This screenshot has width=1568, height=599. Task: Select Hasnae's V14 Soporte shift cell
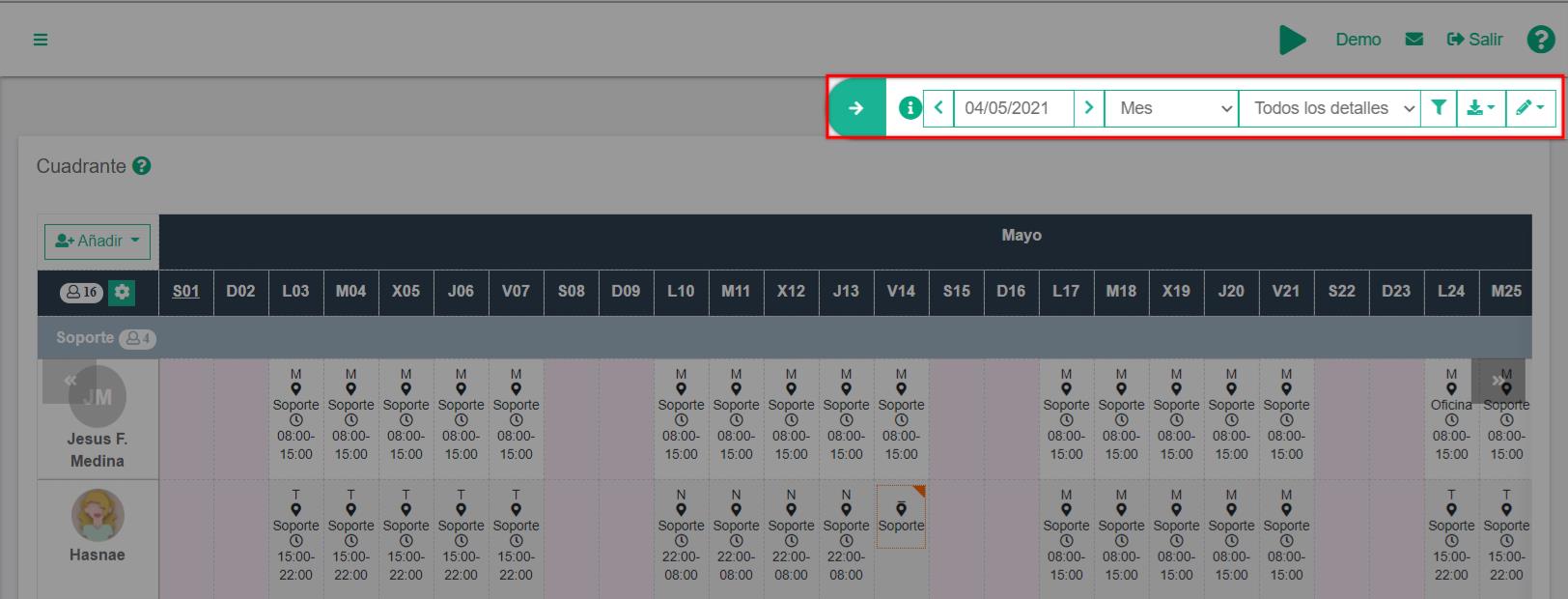tap(901, 519)
